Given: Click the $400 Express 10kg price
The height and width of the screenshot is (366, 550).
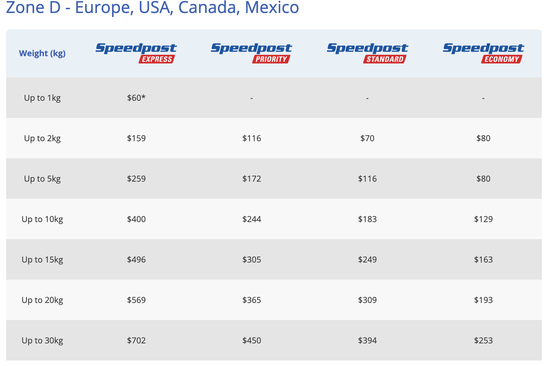Looking at the screenshot, I should pos(136,219).
